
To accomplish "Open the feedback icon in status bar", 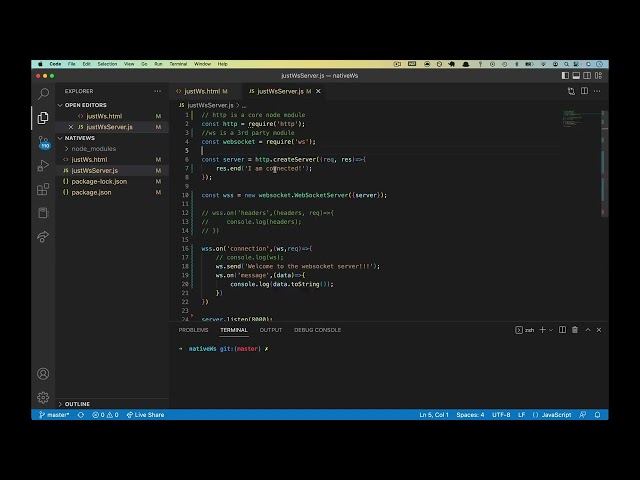I will (583, 415).
